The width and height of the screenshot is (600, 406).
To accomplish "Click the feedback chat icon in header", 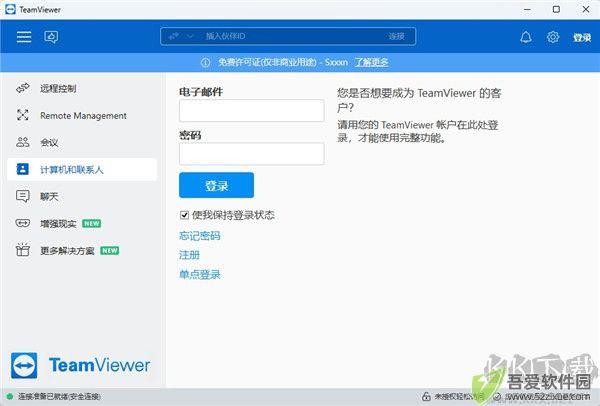I will (x=51, y=37).
